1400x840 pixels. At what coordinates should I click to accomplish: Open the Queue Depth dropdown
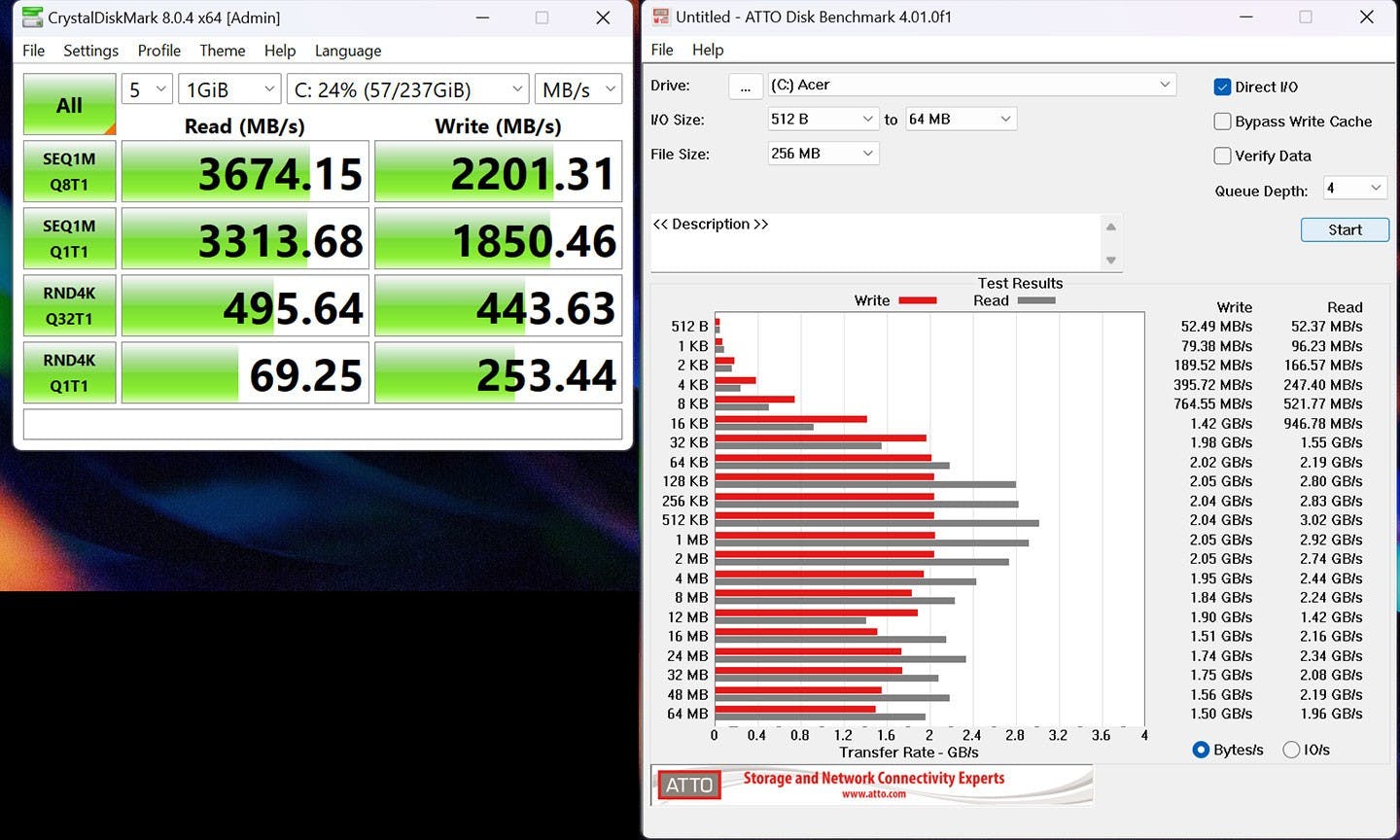point(1354,189)
